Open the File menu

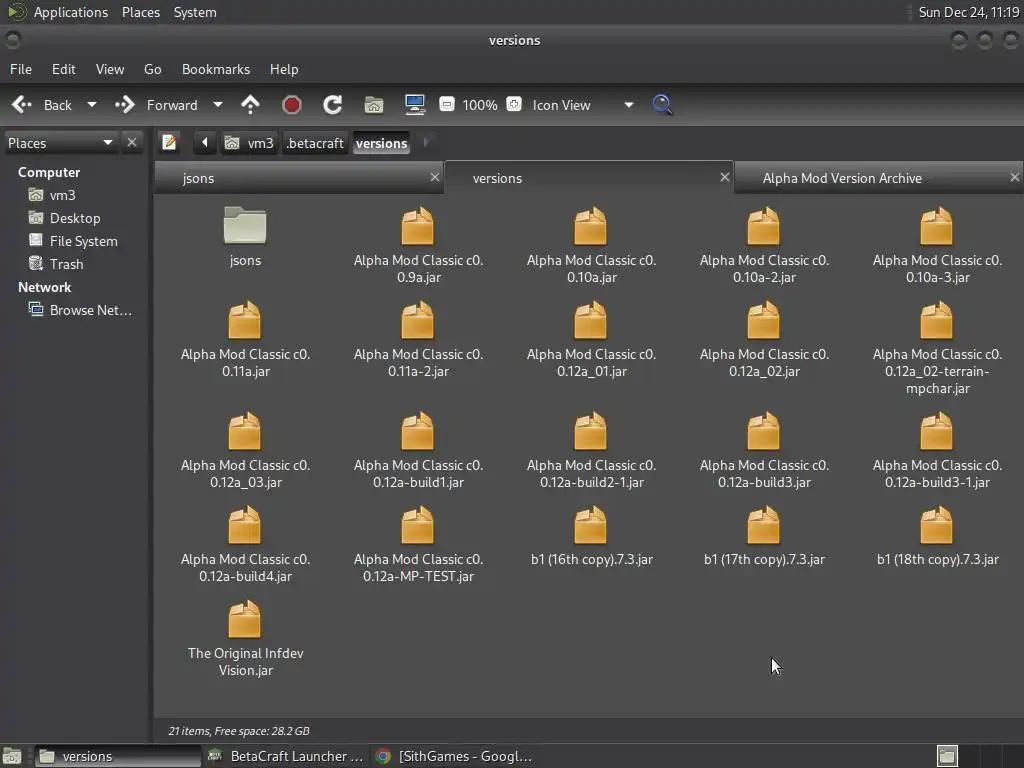pyautogui.click(x=20, y=69)
